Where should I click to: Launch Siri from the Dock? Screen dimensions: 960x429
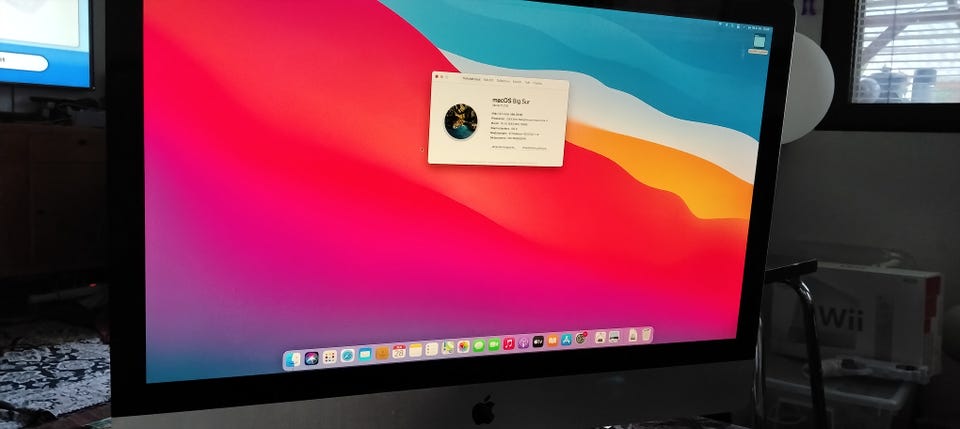(312, 358)
